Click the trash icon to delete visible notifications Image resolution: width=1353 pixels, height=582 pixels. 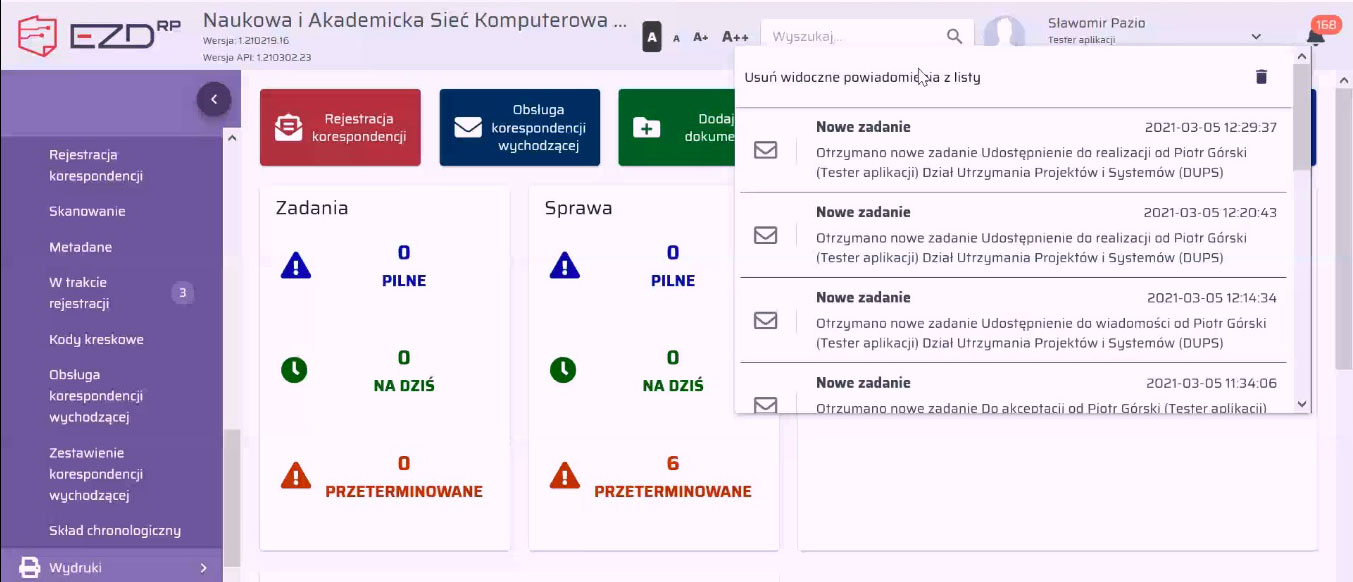pyautogui.click(x=1261, y=76)
